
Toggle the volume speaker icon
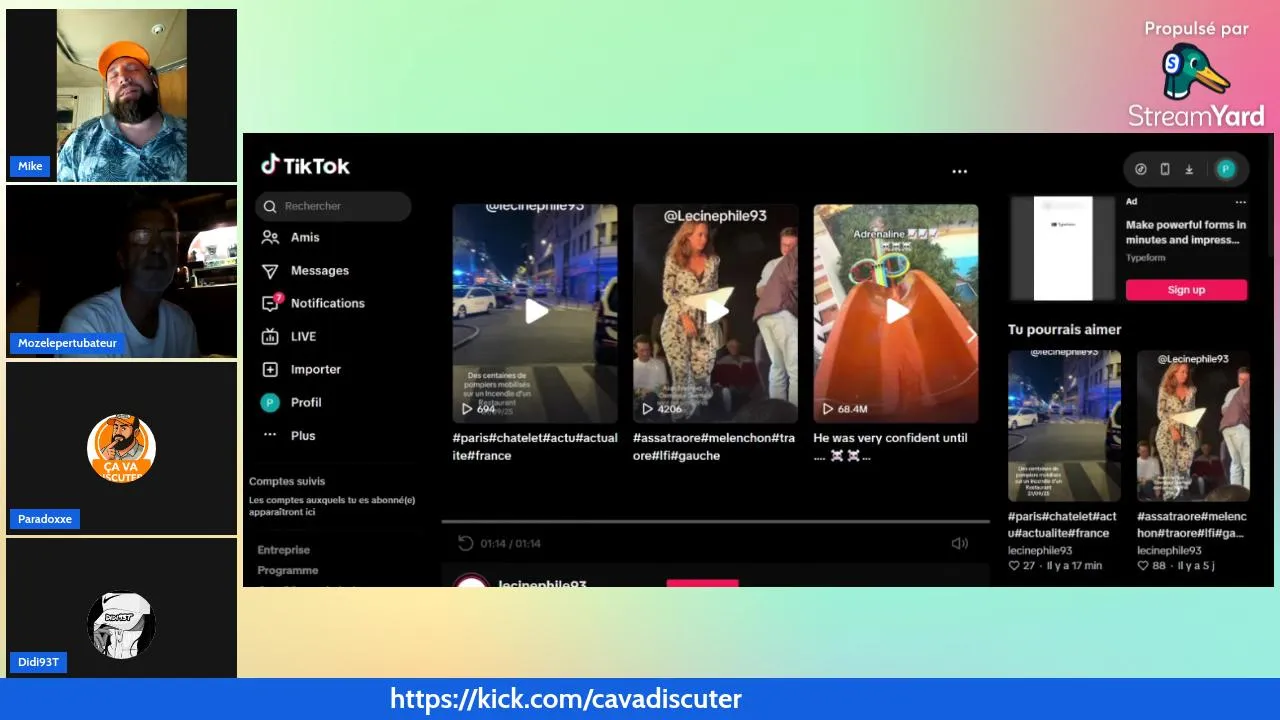point(960,543)
